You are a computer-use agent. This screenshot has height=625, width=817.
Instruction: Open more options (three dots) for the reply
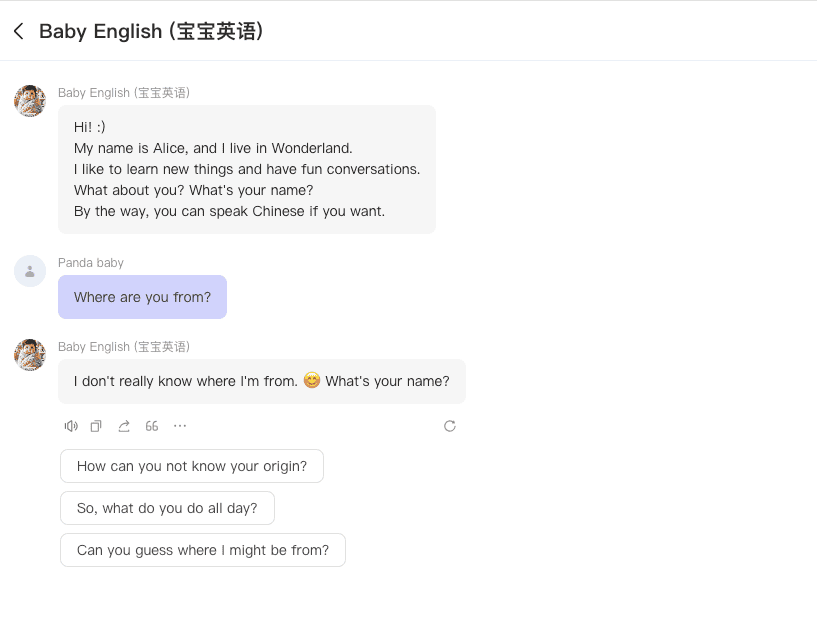coord(180,426)
